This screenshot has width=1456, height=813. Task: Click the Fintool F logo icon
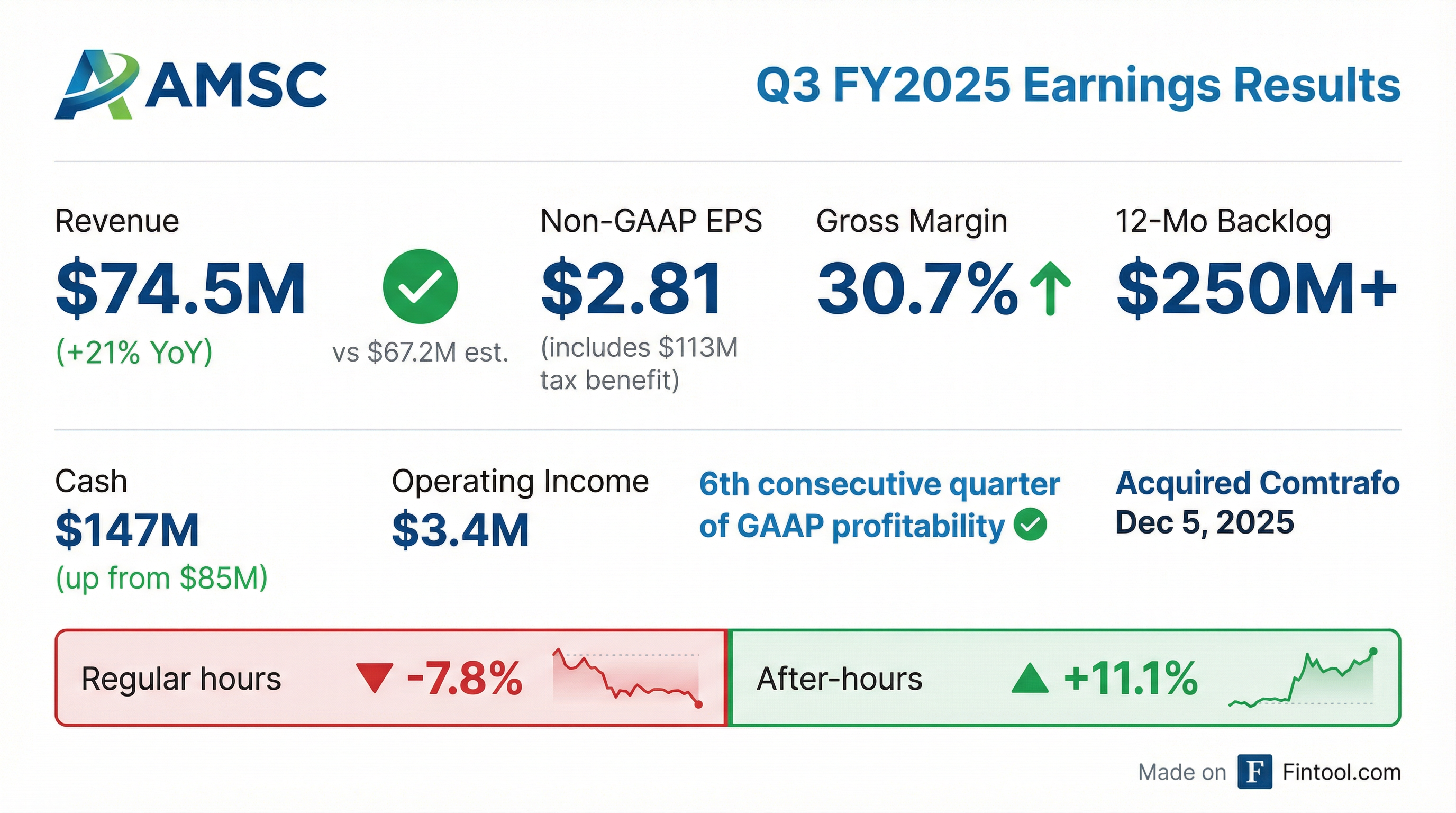(1254, 771)
